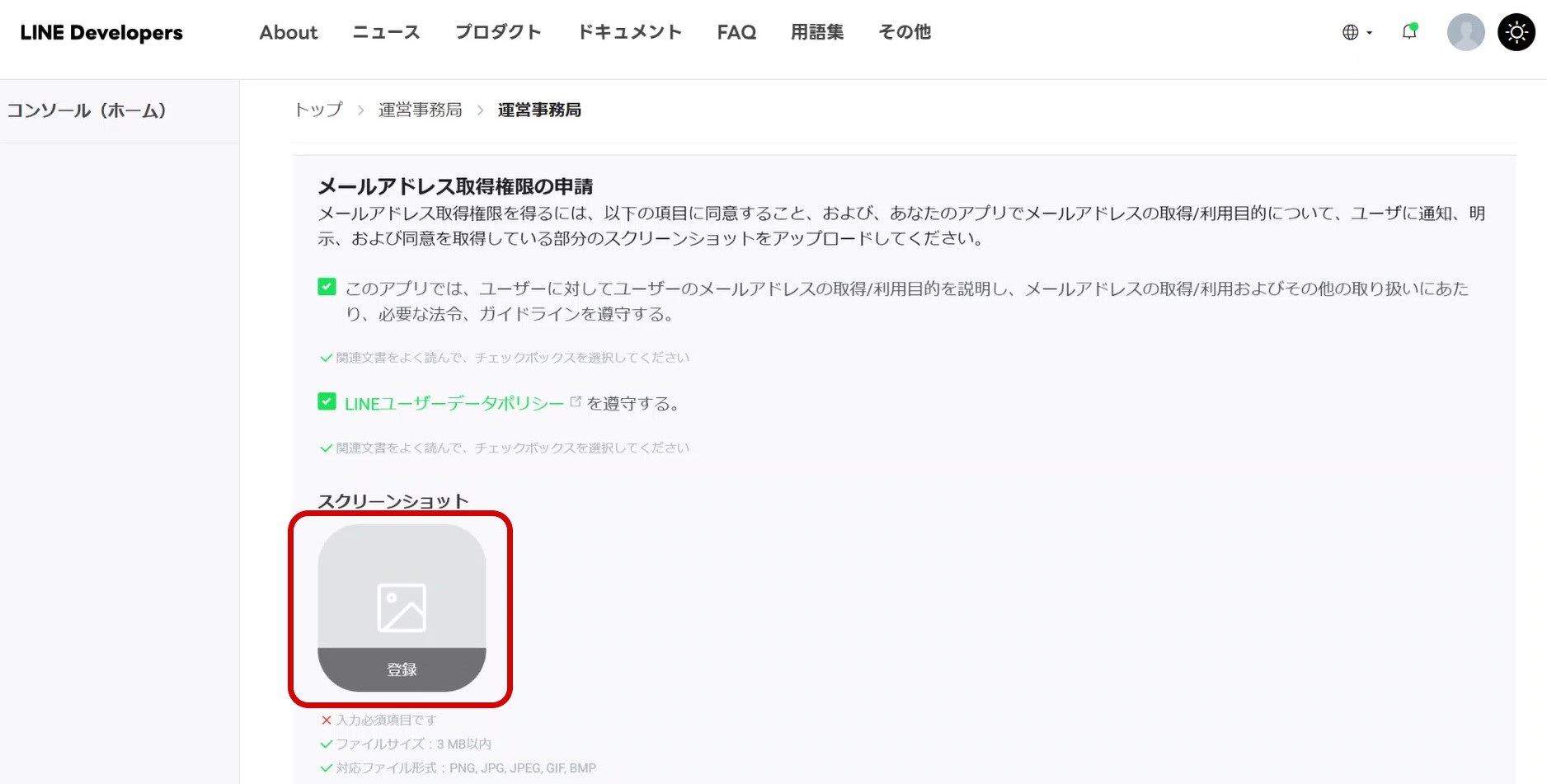The height and width of the screenshot is (784, 1547).
Task: Select コンソール（ホーム） in the sidebar
Action: (87, 110)
